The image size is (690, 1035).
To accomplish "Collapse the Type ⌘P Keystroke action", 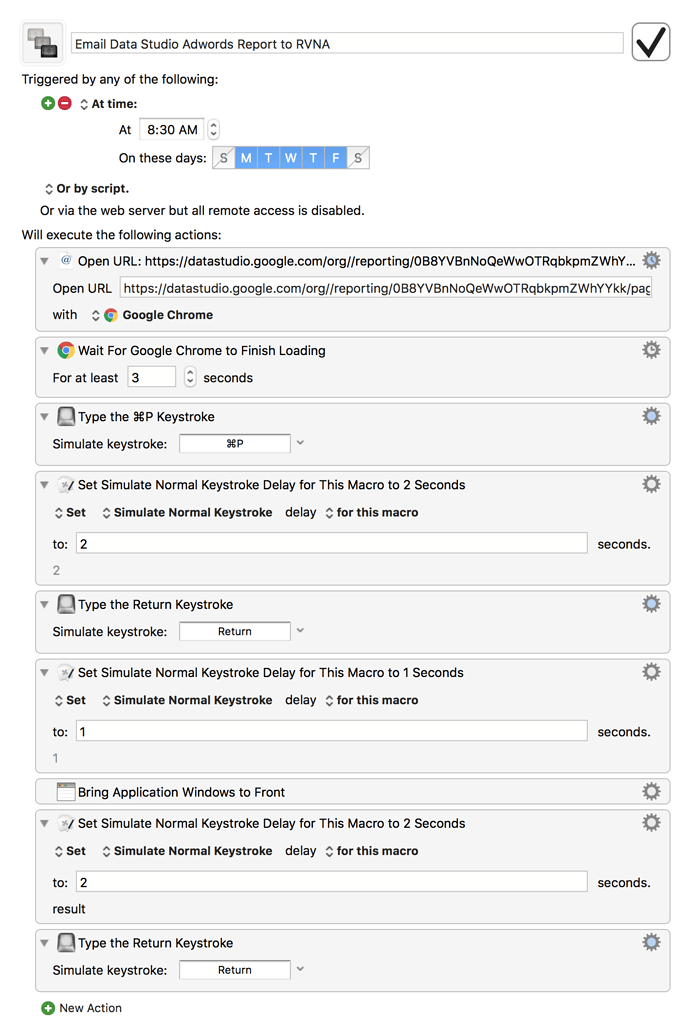I will click(x=44, y=417).
